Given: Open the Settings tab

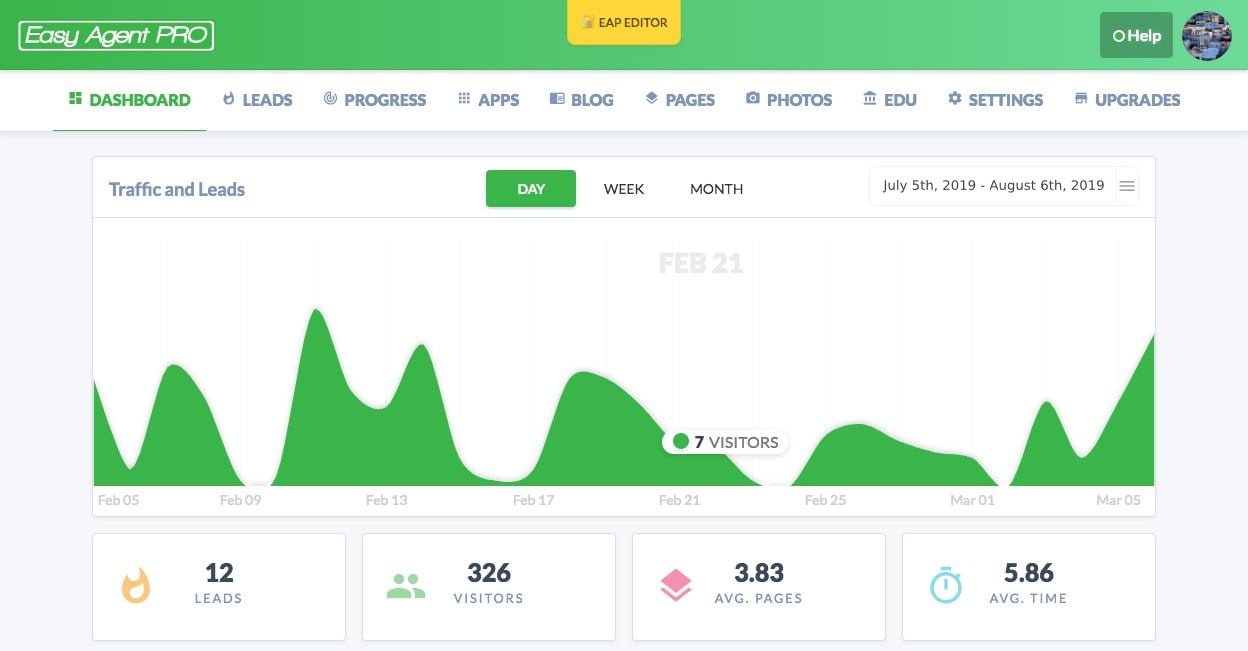Looking at the screenshot, I should click(x=995, y=100).
